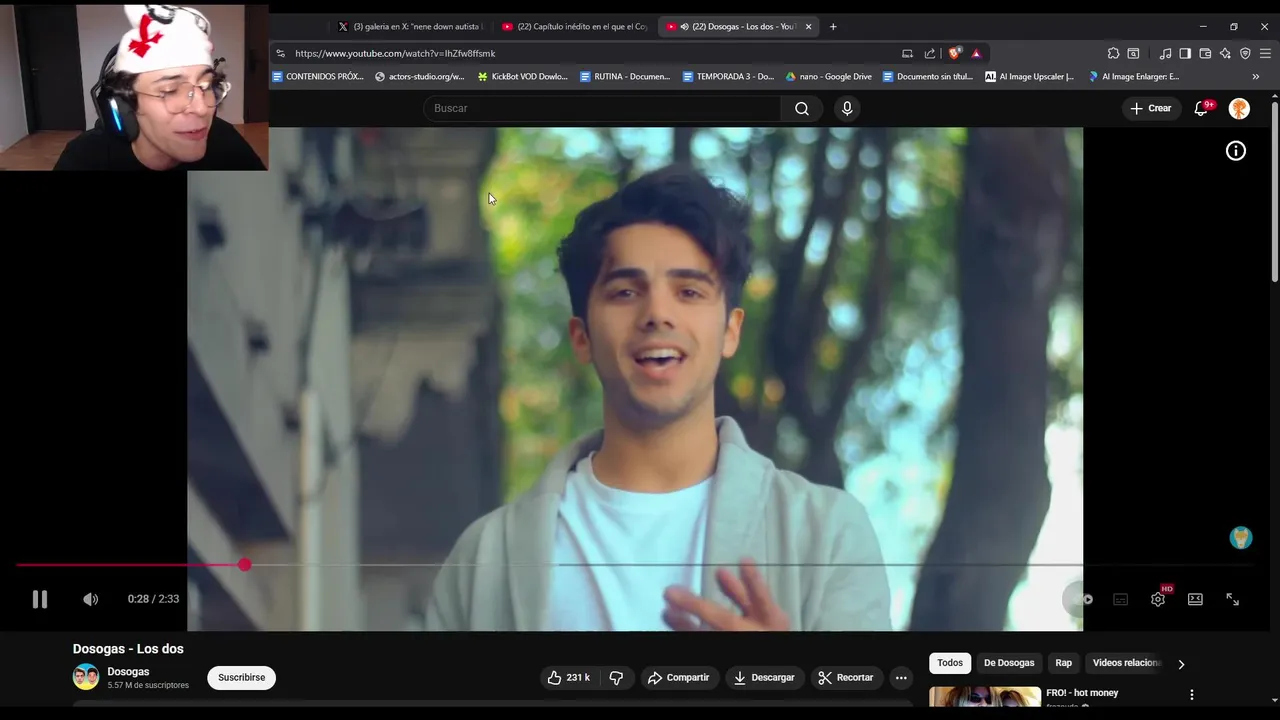Screen dimensions: 1280x720
Task: Mute the video using the speaker icon
Action: coord(90,599)
